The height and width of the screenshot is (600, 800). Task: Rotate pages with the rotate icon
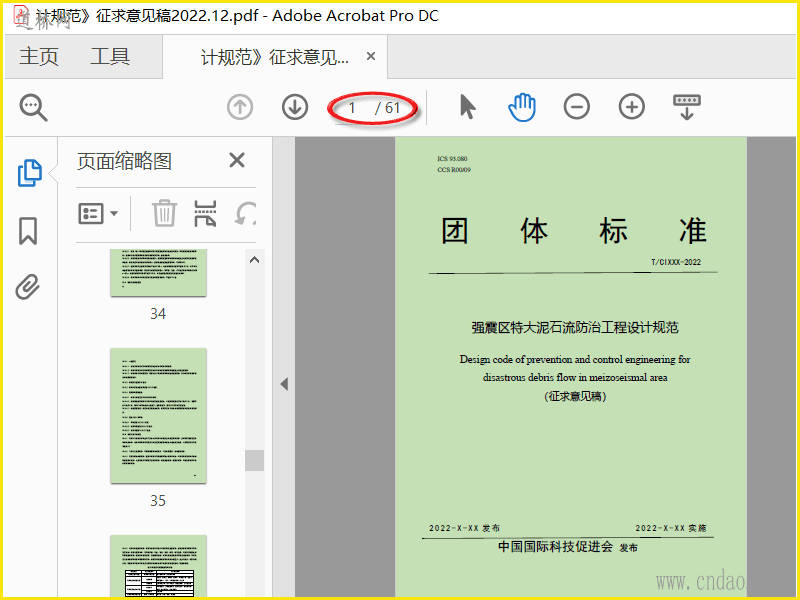pos(245,213)
